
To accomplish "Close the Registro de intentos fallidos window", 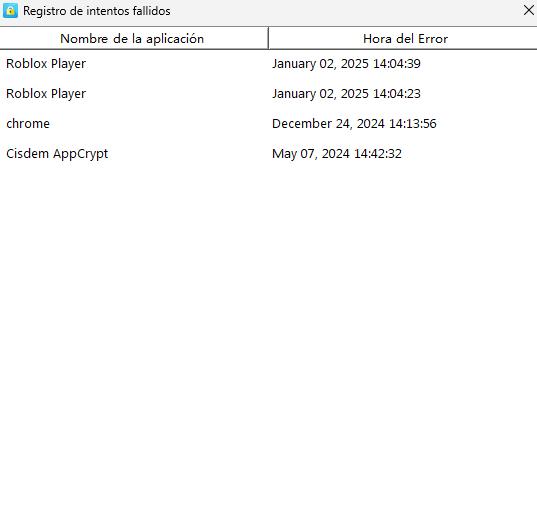I will click(x=529, y=10).
